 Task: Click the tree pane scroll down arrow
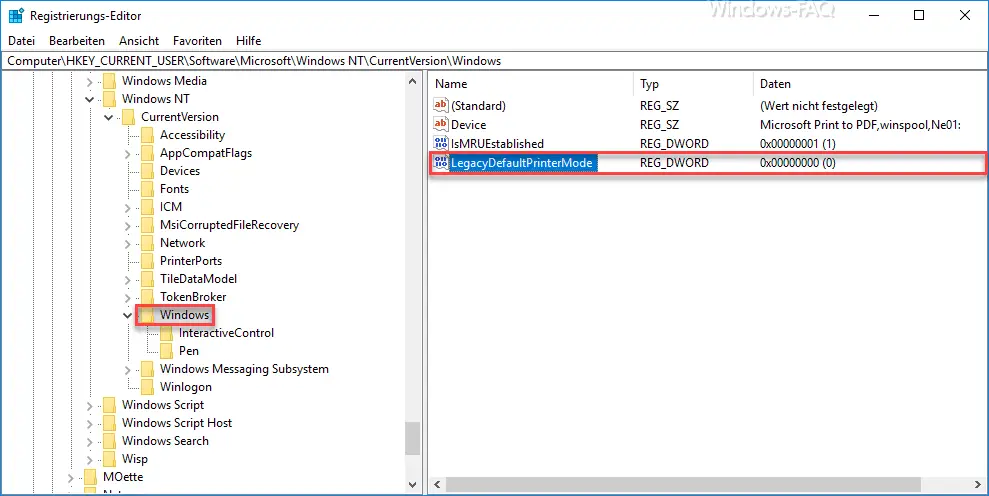tap(413, 485)
